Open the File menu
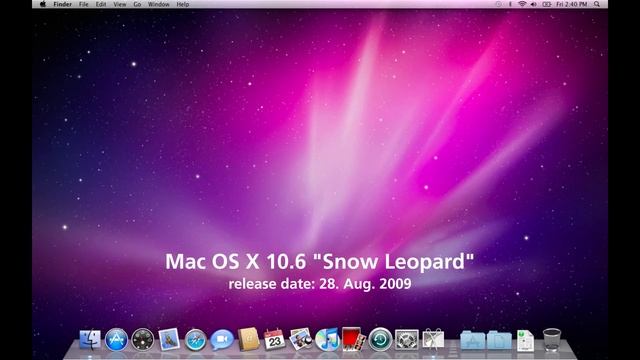 [x=84, y=4]
